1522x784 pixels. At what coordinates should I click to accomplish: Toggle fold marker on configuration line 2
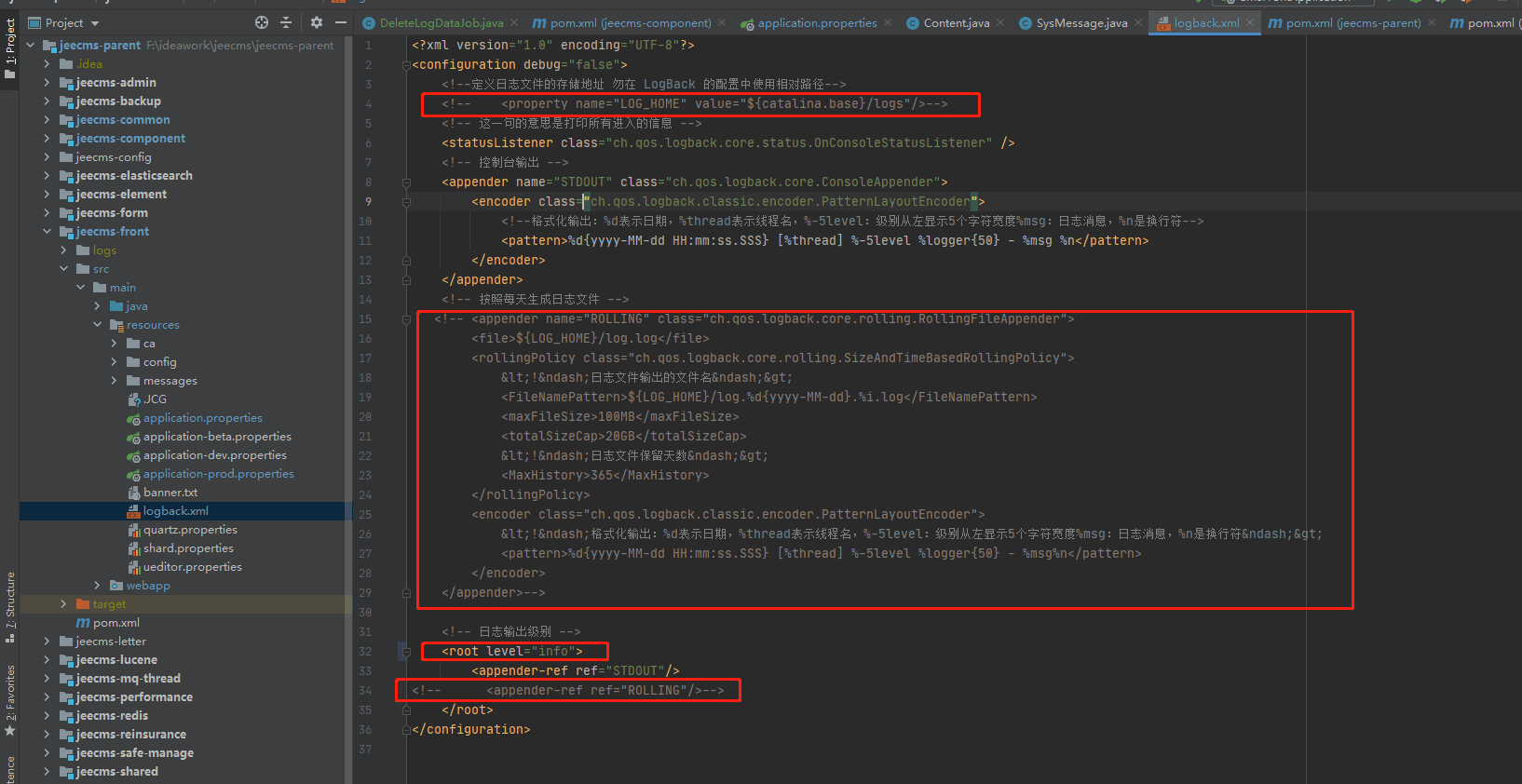(406, 65)
